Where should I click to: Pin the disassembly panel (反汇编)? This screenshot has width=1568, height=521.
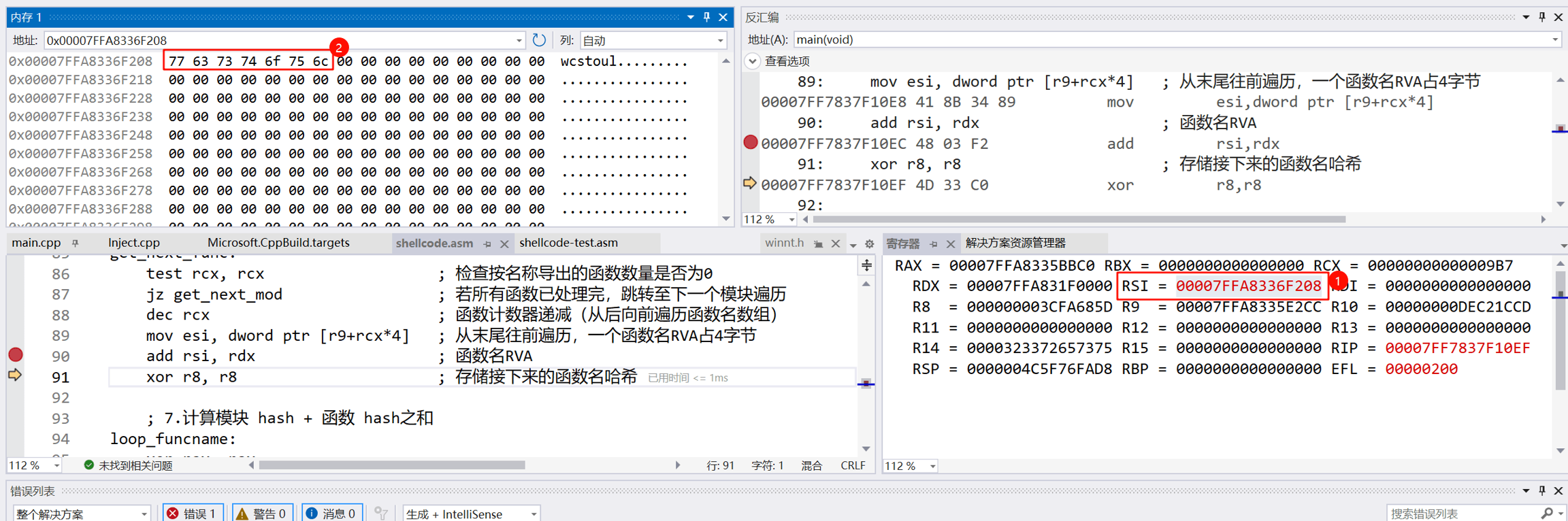coord(1541,17)
